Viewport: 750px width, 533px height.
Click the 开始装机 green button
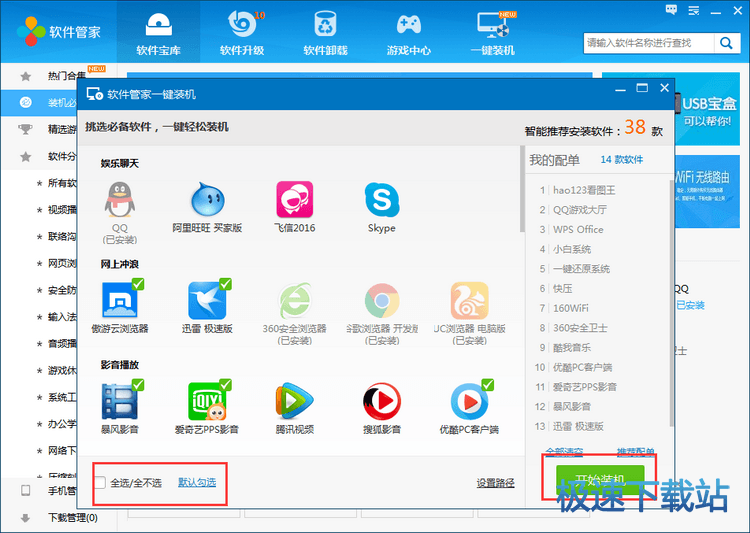click(x=600, y=479)
